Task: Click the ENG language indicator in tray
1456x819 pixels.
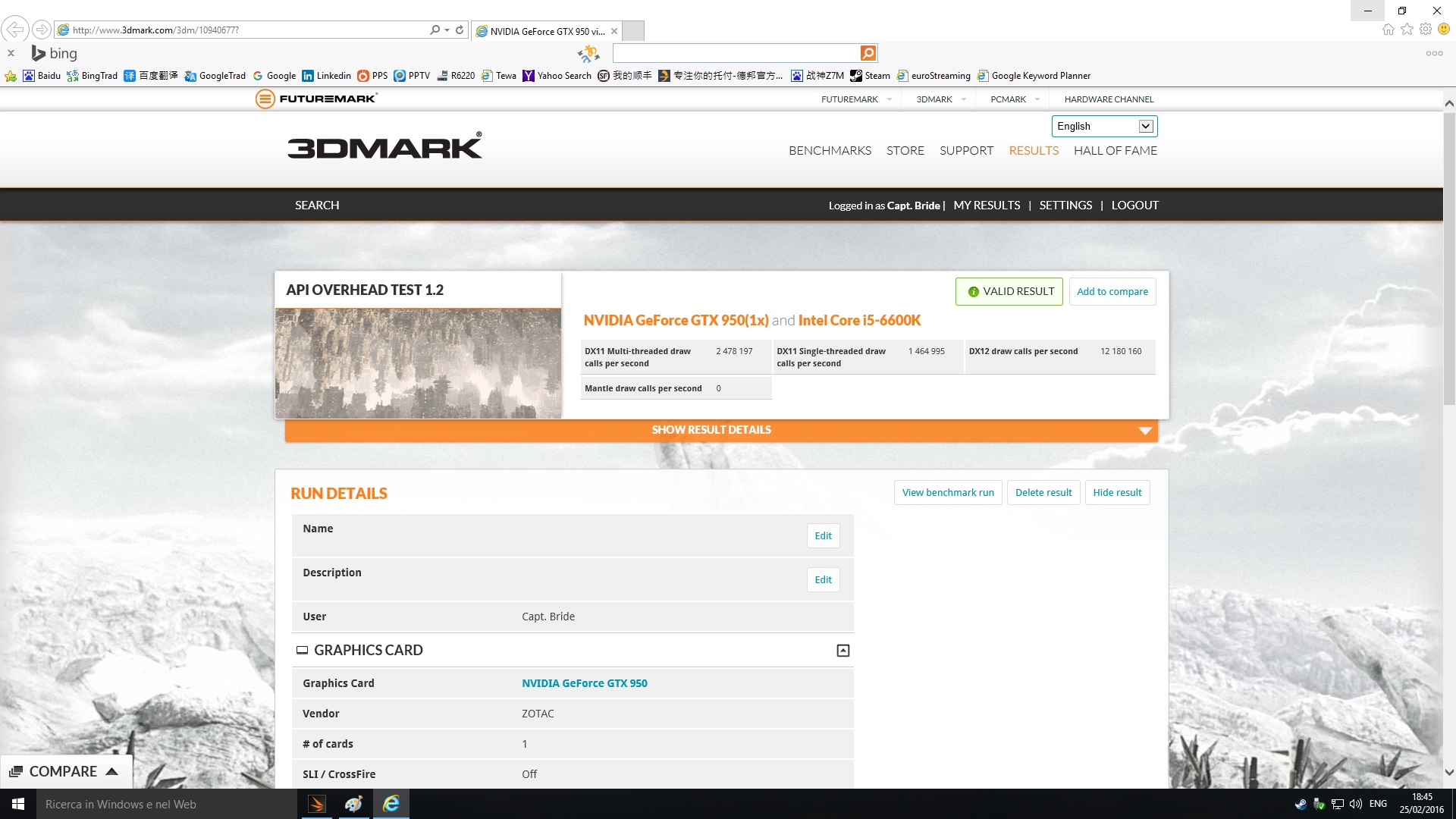Action: [1379, 804]
